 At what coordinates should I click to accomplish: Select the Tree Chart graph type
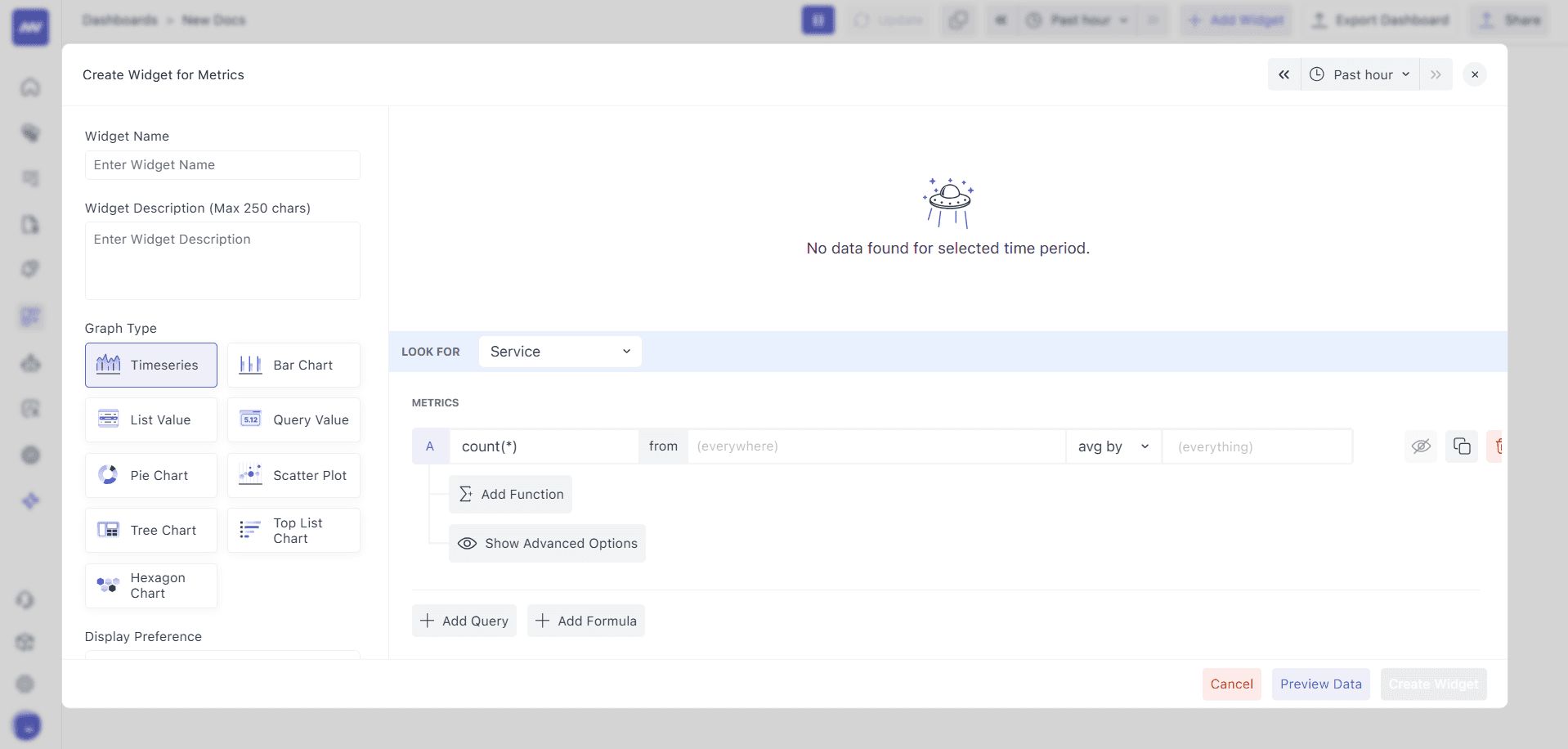[x=150, y=530]
